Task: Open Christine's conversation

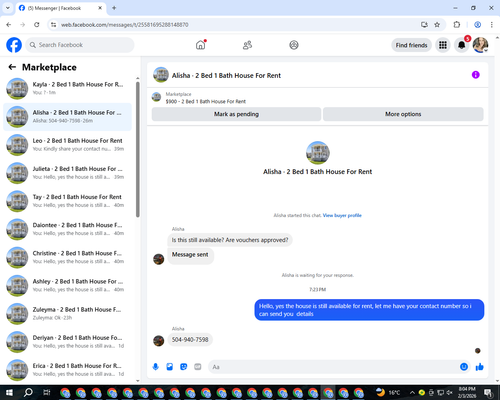Action: click(68, 257)
